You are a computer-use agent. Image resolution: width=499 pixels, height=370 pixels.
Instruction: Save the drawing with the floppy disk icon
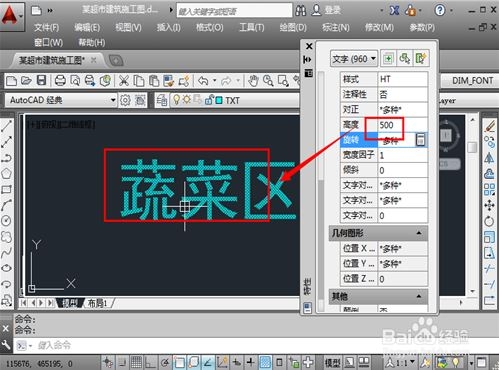coord(41,81)
